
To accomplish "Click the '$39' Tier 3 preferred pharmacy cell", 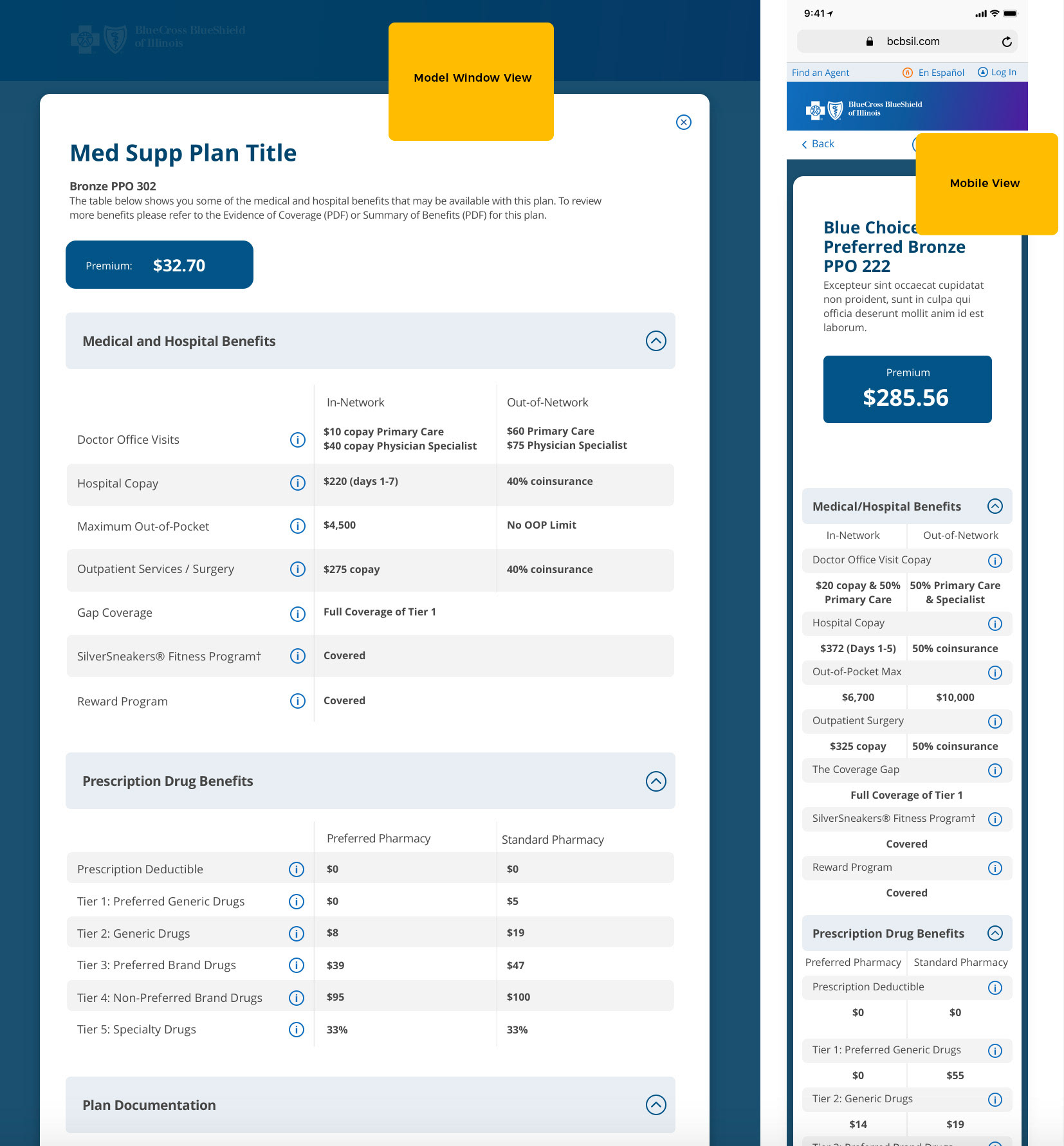I will pos(335,966).
